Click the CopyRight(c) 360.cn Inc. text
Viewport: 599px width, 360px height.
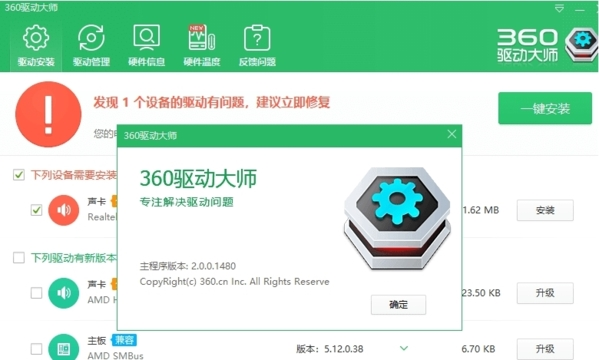234,282
